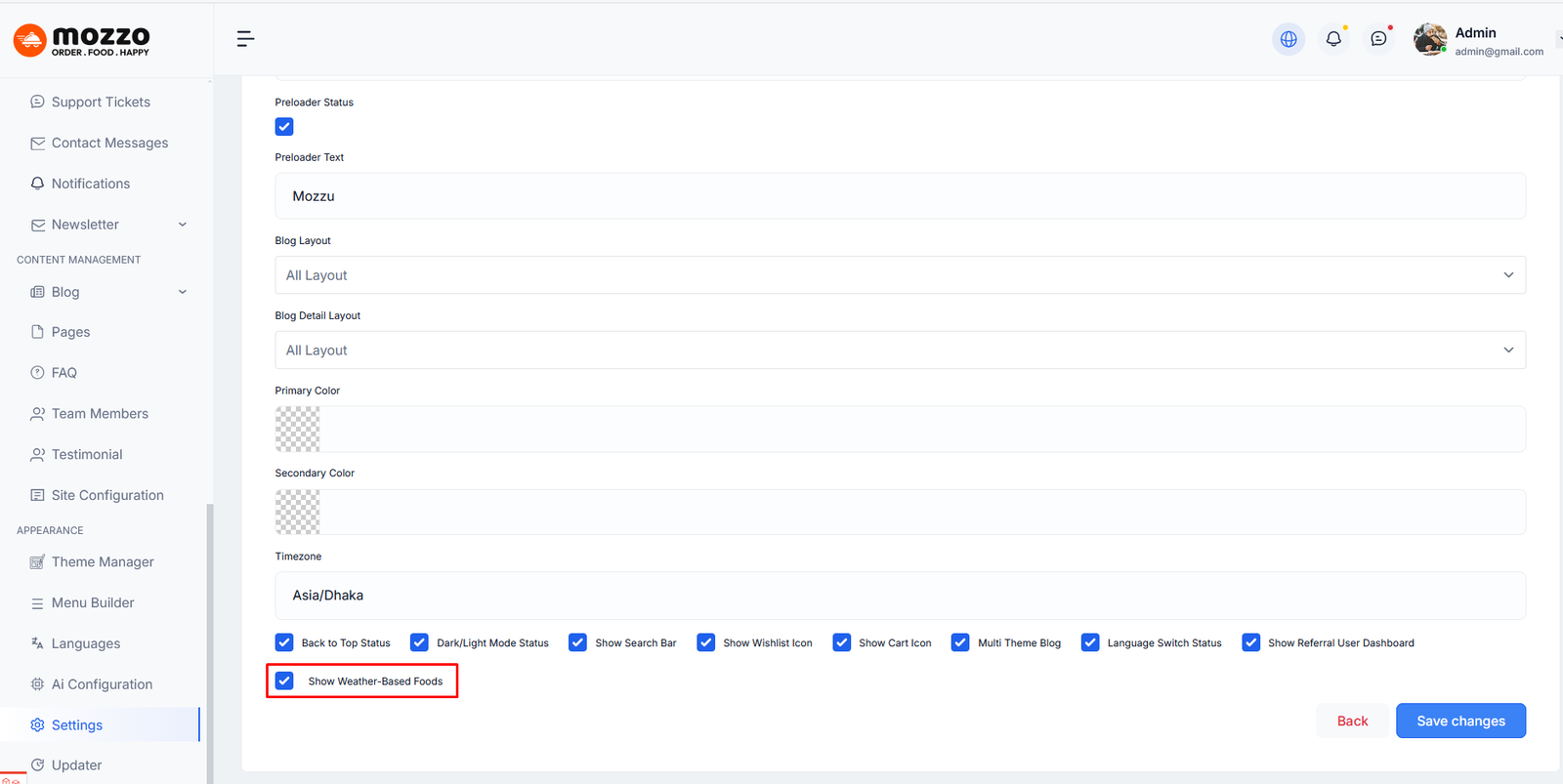Open the Blog Detail Layout dropdown

[x=899, y=351]
